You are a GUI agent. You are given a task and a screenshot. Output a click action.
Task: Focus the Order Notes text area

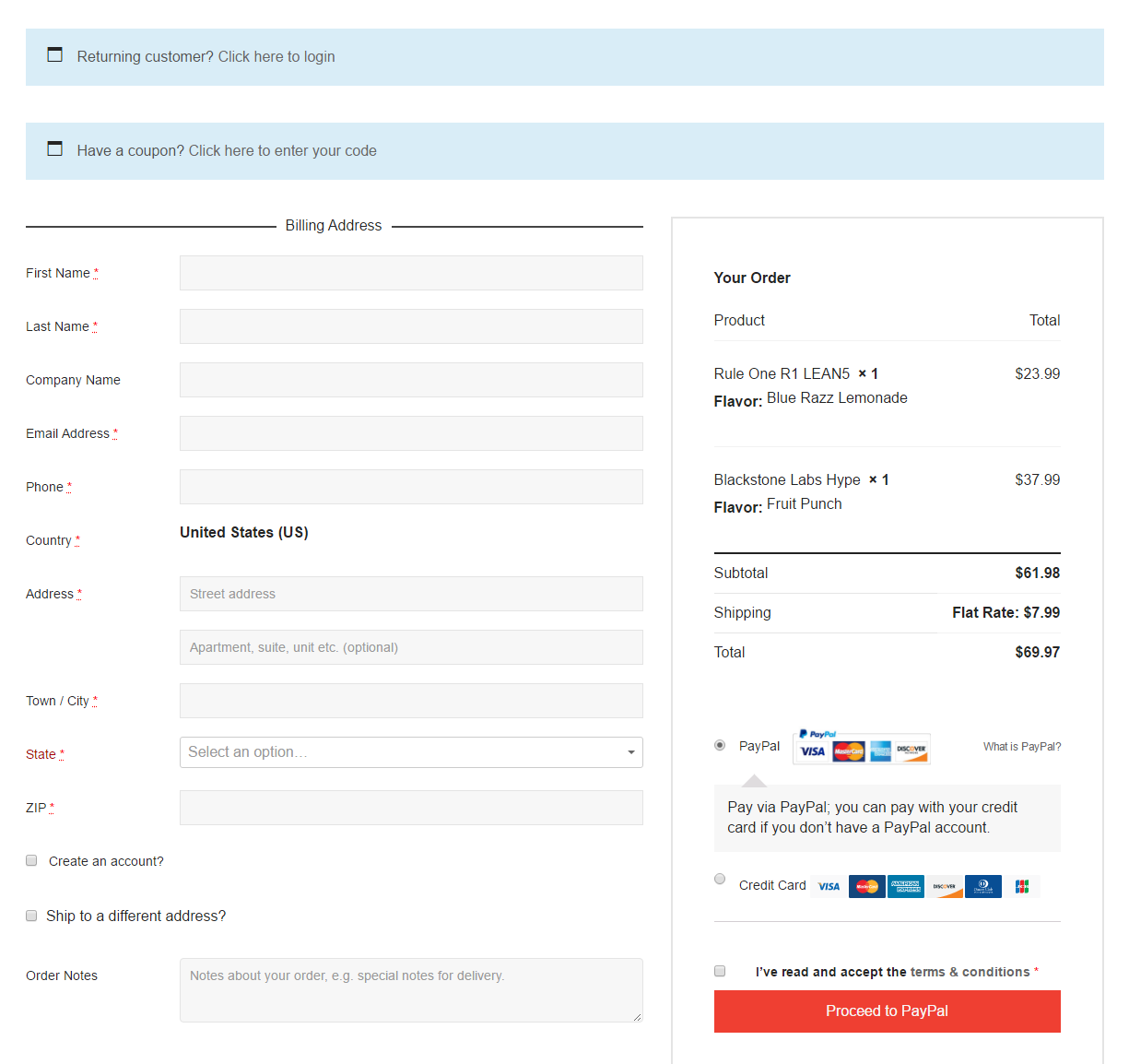(411, 989)
